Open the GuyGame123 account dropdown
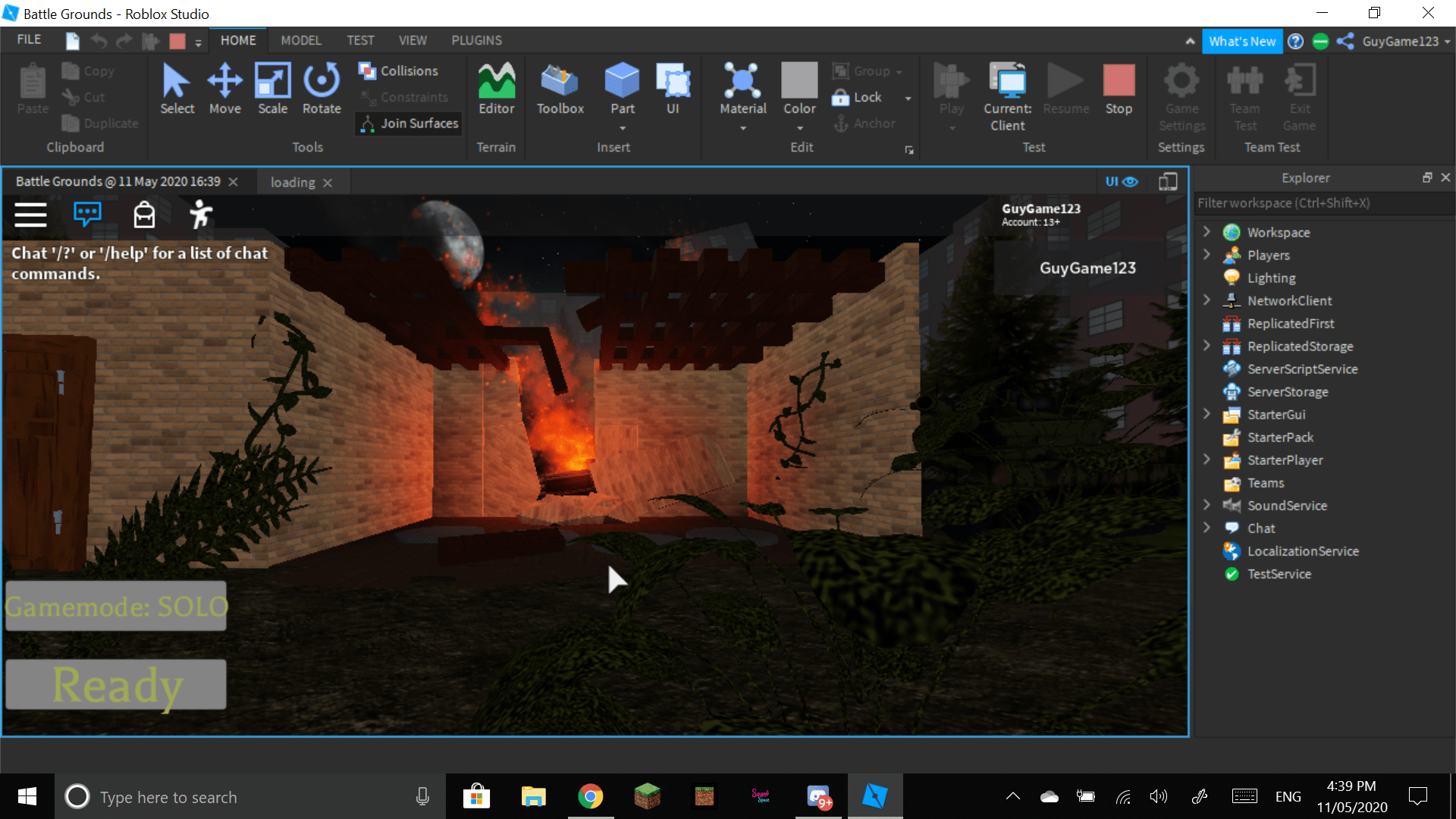 click(x=1405, y=41)
